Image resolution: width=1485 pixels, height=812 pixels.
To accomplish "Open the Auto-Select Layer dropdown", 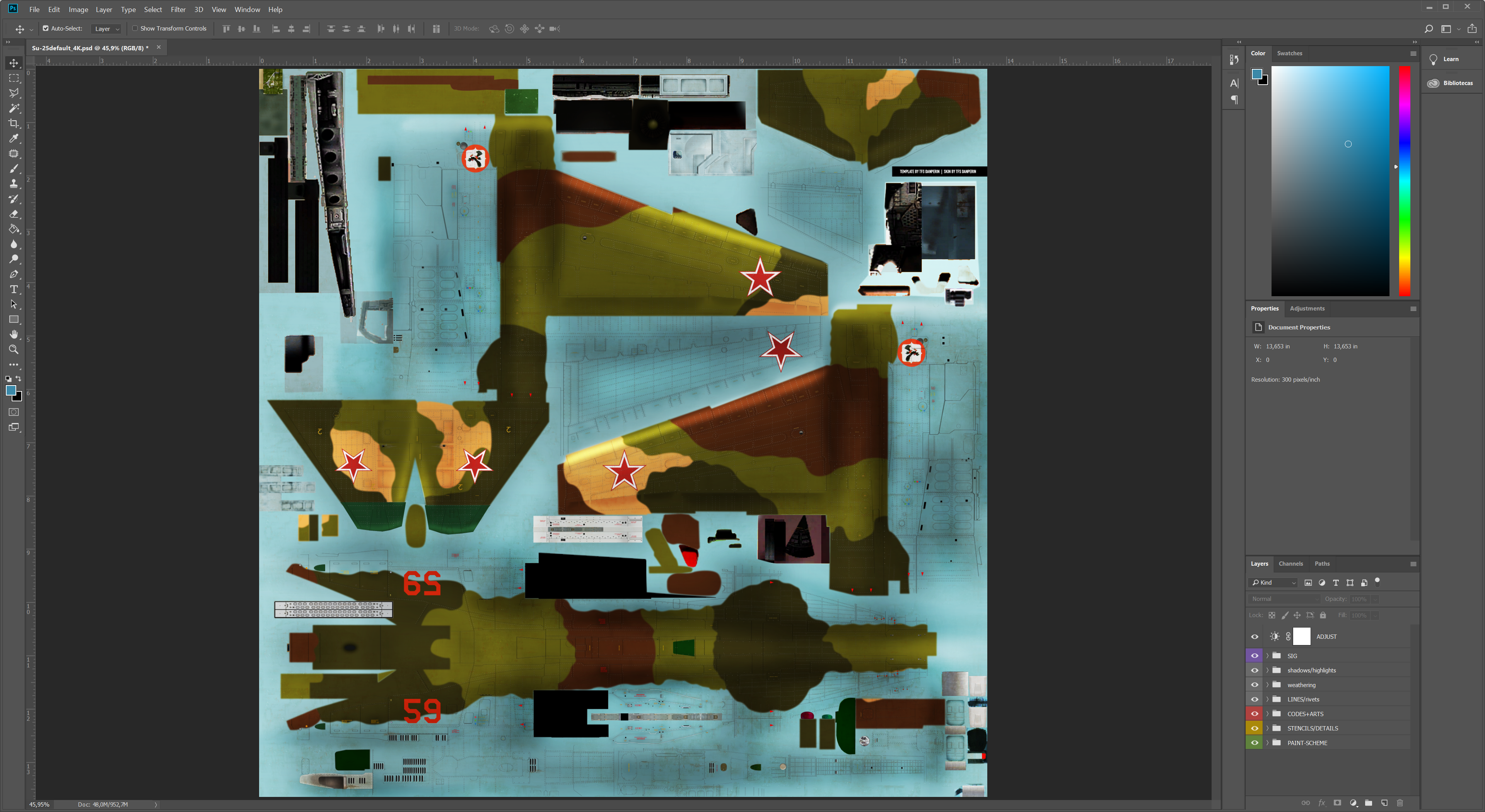I will click(107, 29).
